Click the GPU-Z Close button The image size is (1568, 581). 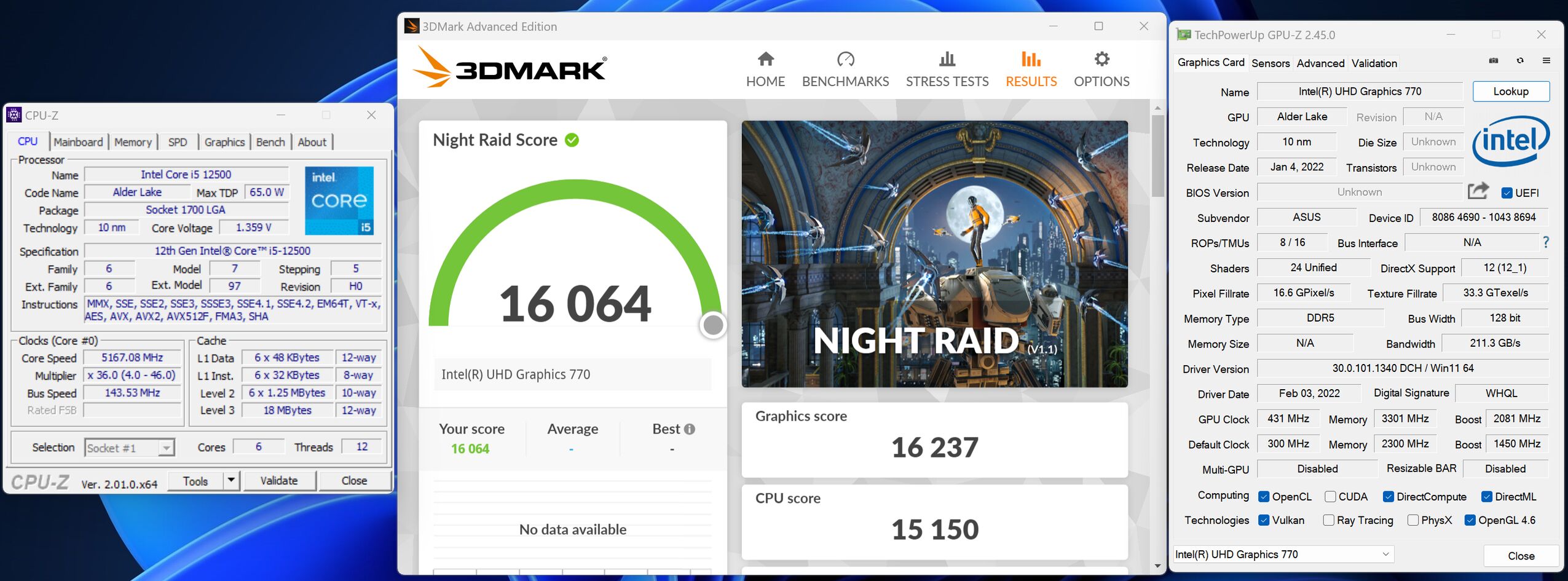coord(1521,556)
